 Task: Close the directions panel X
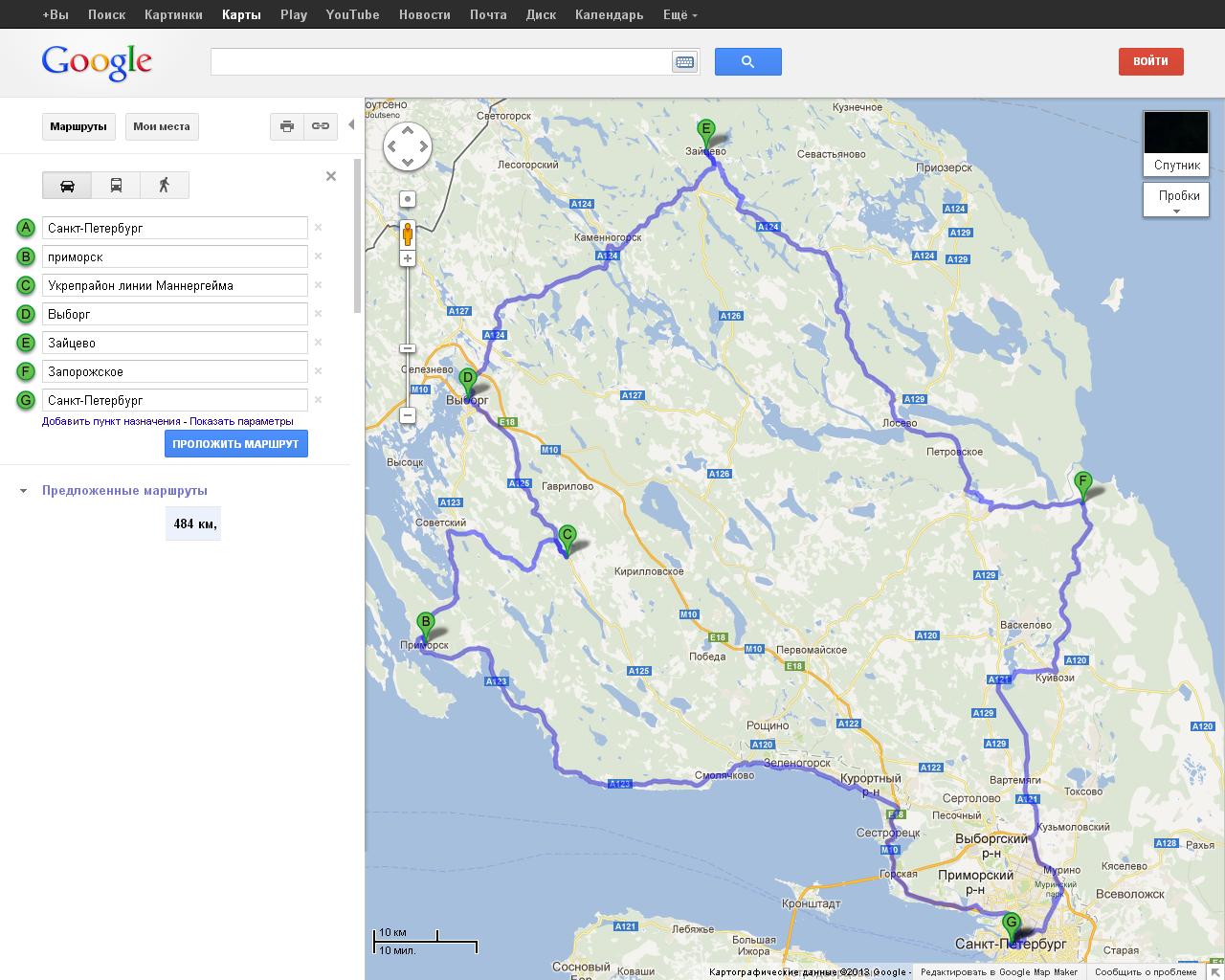coord(331,176)
